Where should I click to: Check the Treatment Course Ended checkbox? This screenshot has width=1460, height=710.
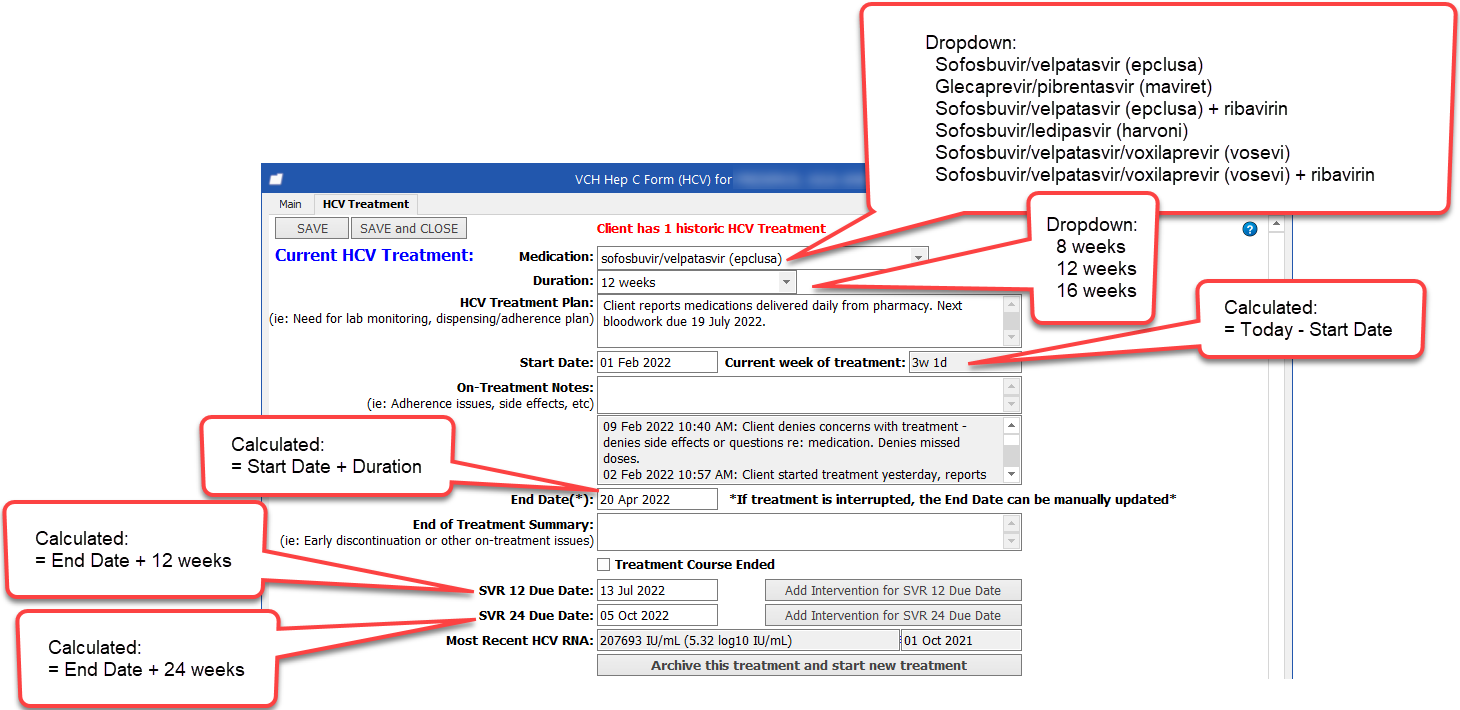click(603, 564)
